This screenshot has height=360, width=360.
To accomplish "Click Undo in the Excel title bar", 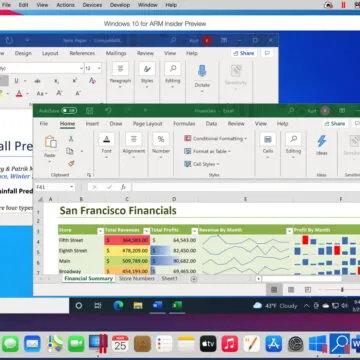I will coord(108,111).
